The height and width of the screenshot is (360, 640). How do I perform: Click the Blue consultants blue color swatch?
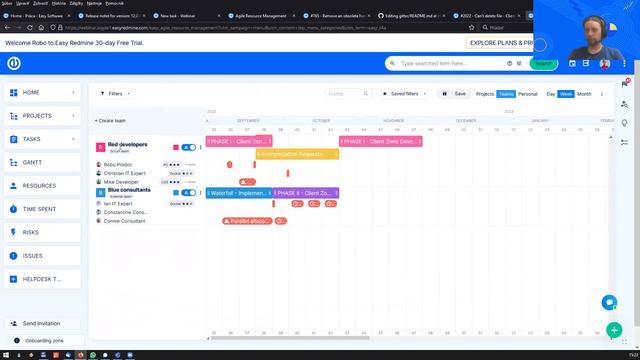176,193
